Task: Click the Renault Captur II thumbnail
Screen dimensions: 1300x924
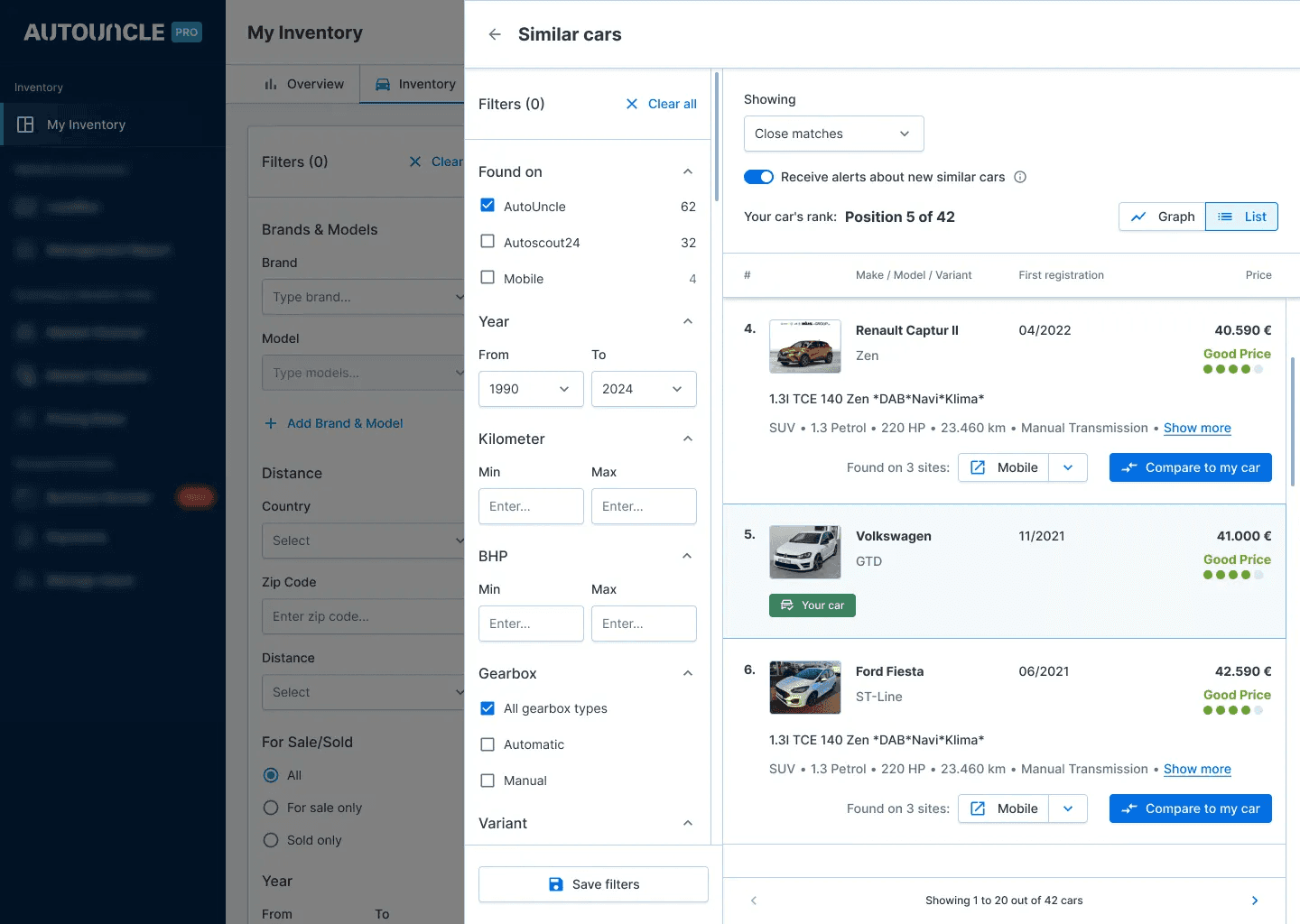Action: pyautogui.click(x=805, y=346)
